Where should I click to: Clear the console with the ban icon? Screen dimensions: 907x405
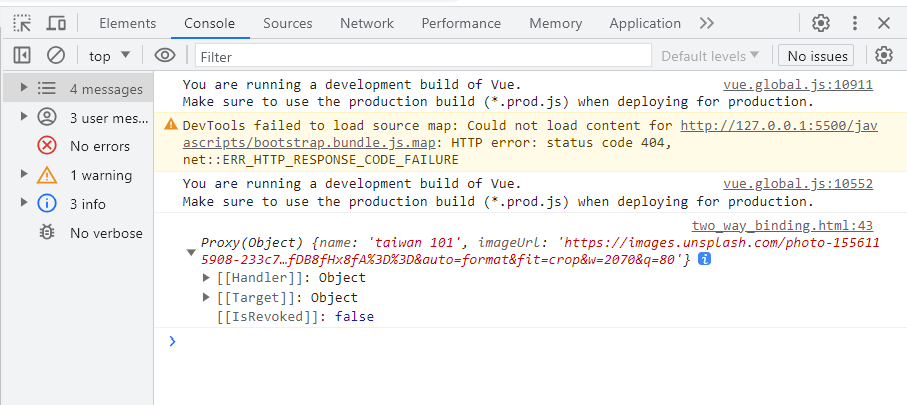[56, 56]
